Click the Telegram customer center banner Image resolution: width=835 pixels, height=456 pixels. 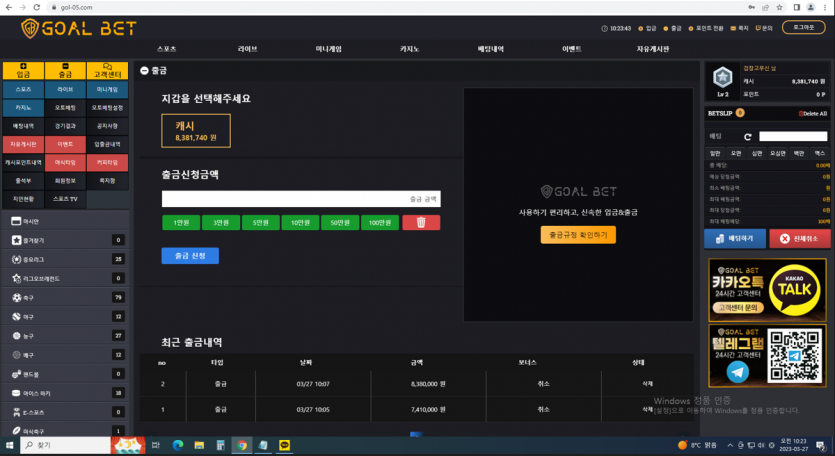pos(768,356)
